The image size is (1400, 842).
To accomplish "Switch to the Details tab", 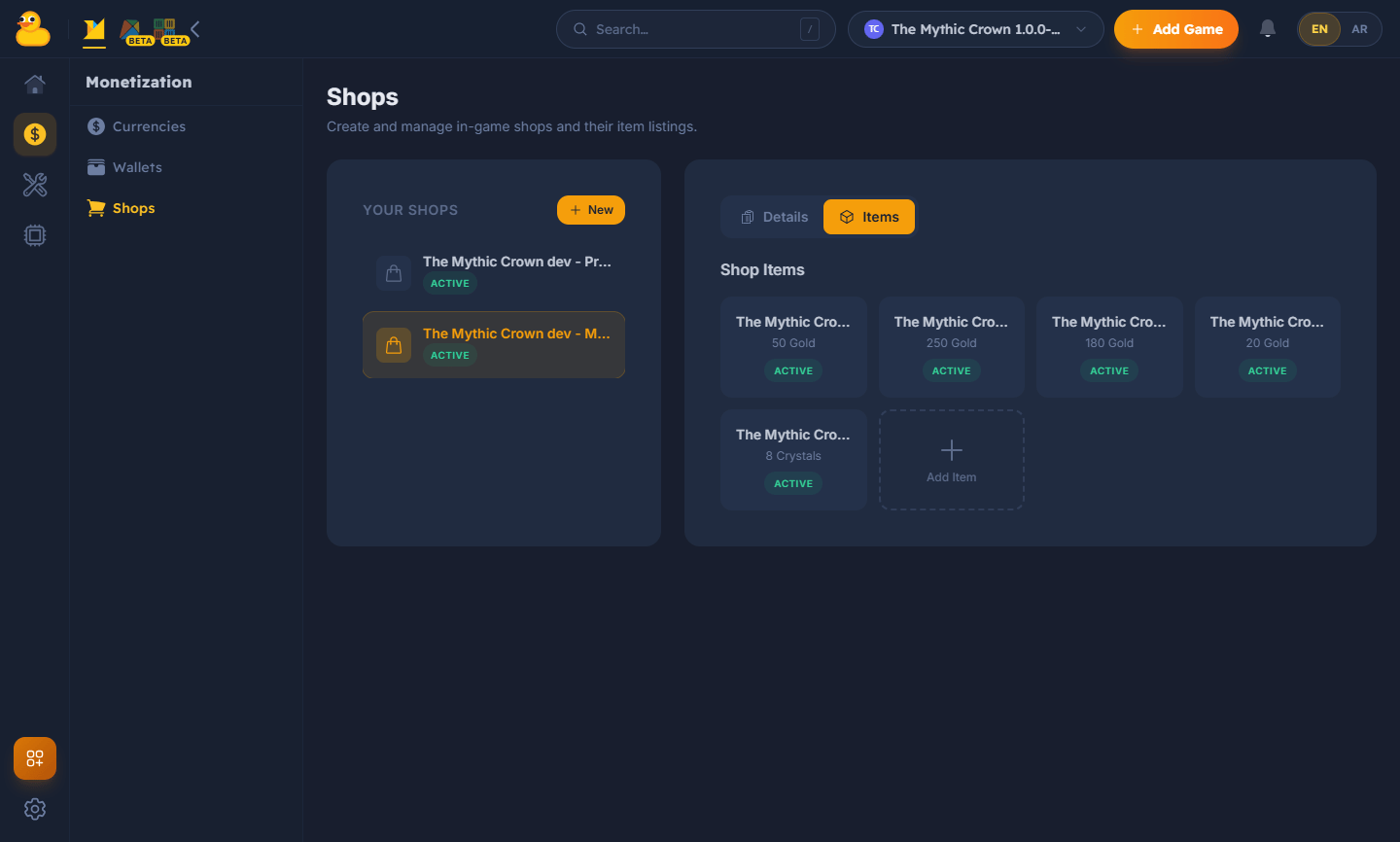I will tap(774, 217).
